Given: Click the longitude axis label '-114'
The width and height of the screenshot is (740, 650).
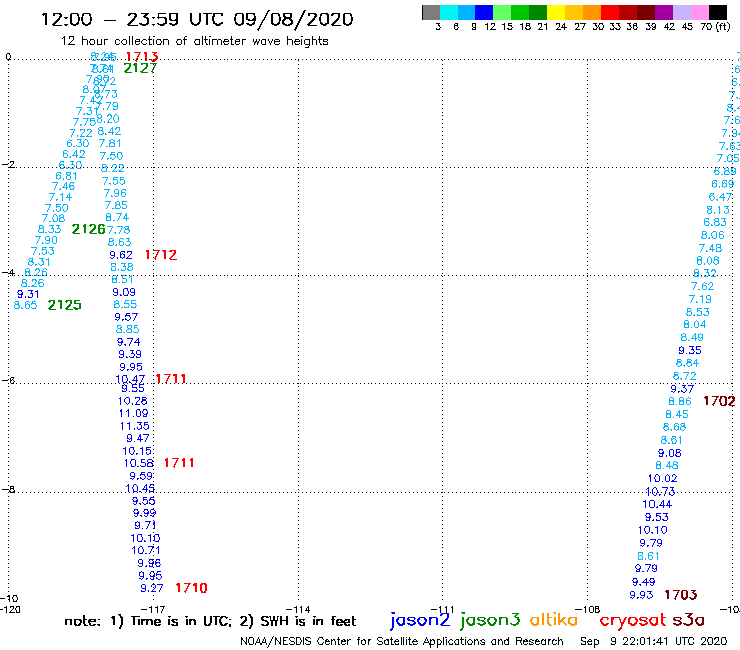Looking at the screenshot, I should click(x=298, y=609).
